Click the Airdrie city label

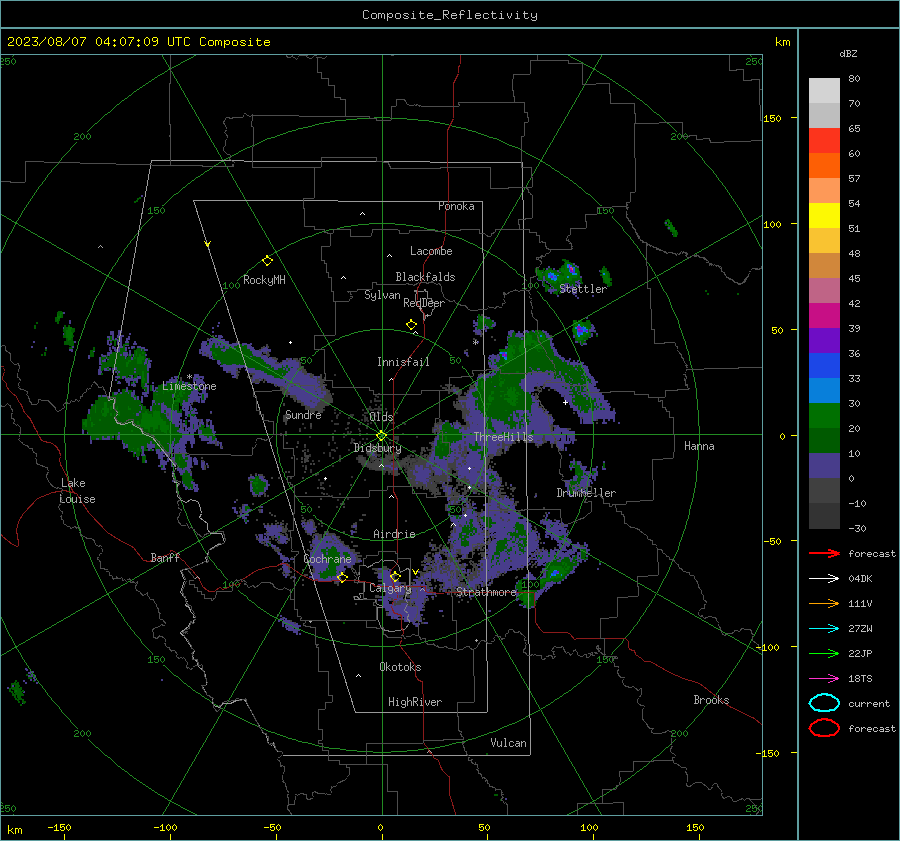click(394, 534)
